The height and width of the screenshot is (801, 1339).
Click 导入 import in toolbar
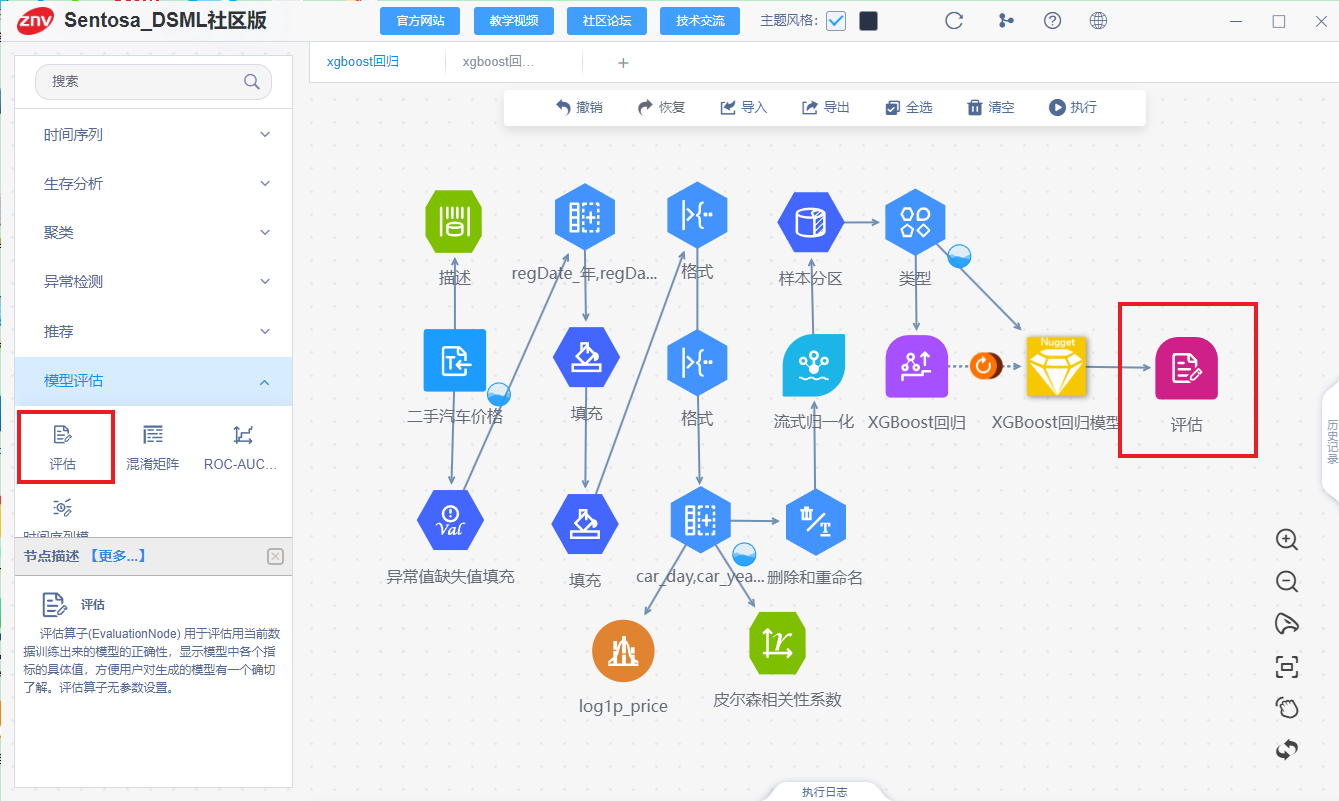(x=743, y=107)
